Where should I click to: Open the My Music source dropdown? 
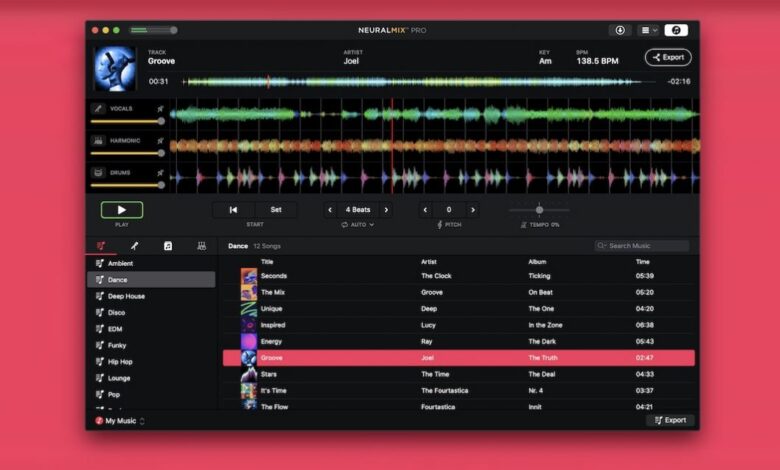point(120,421)
